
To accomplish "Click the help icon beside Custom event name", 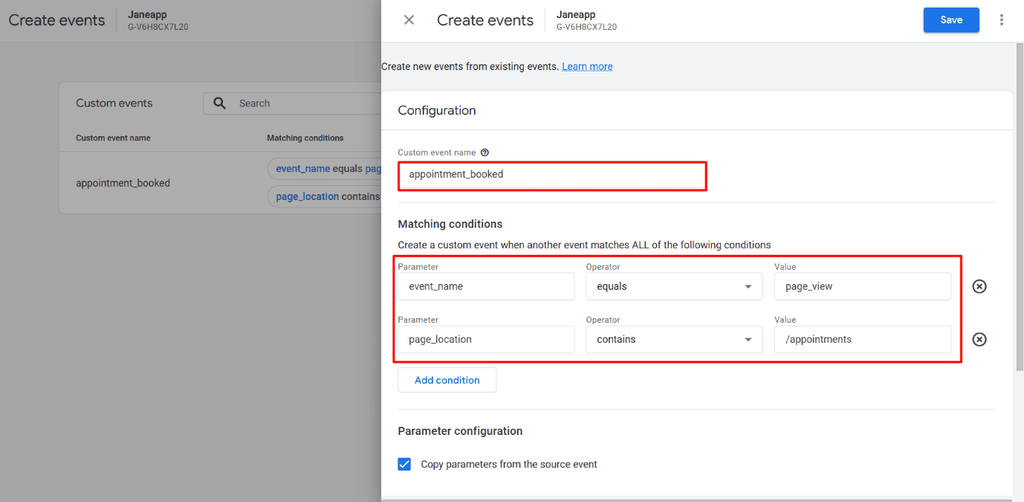I will pyautogui.click(x=485, y=153).
